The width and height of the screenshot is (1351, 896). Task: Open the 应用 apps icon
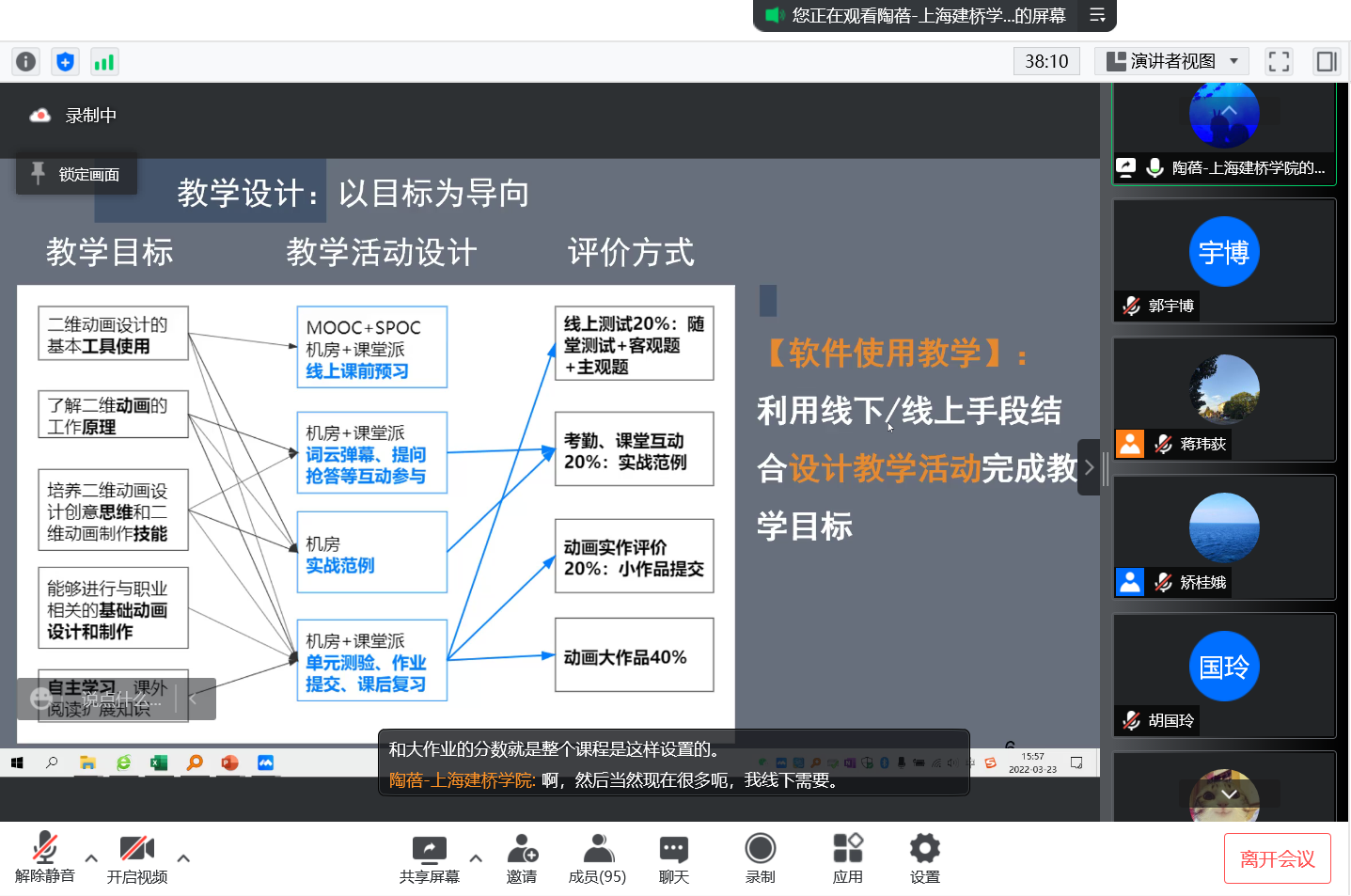point(847,857)
